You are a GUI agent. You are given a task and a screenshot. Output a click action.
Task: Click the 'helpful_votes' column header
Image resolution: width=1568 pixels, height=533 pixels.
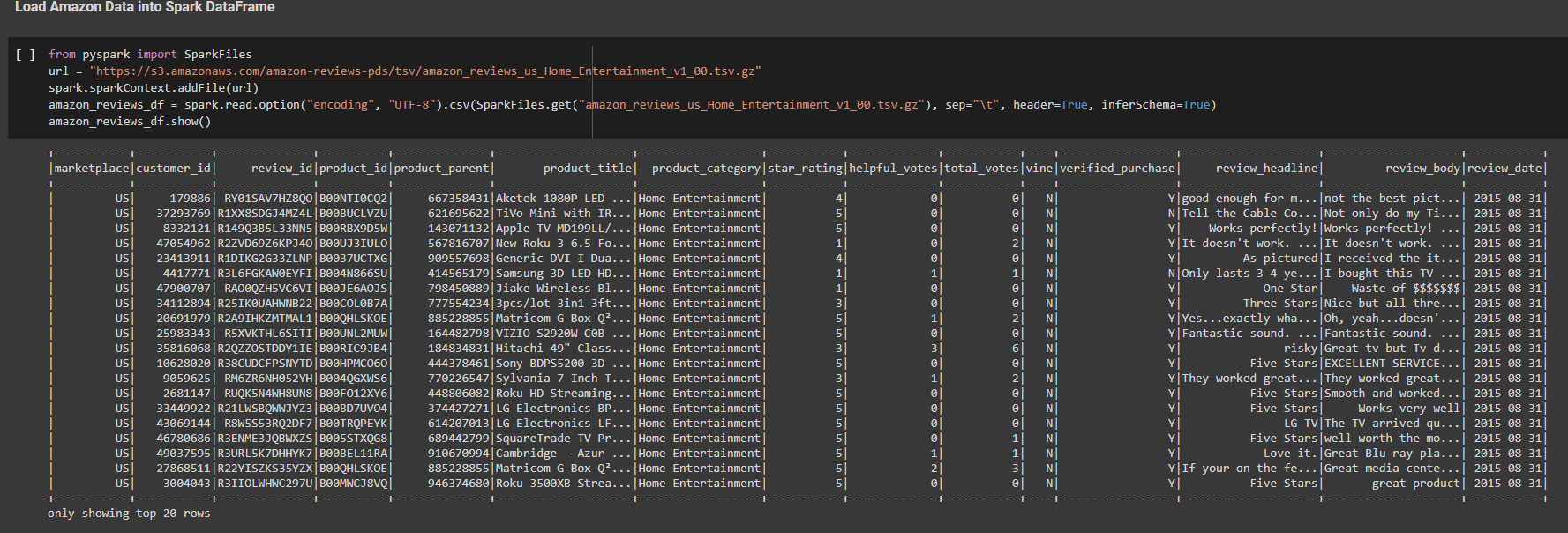(893, 169)
